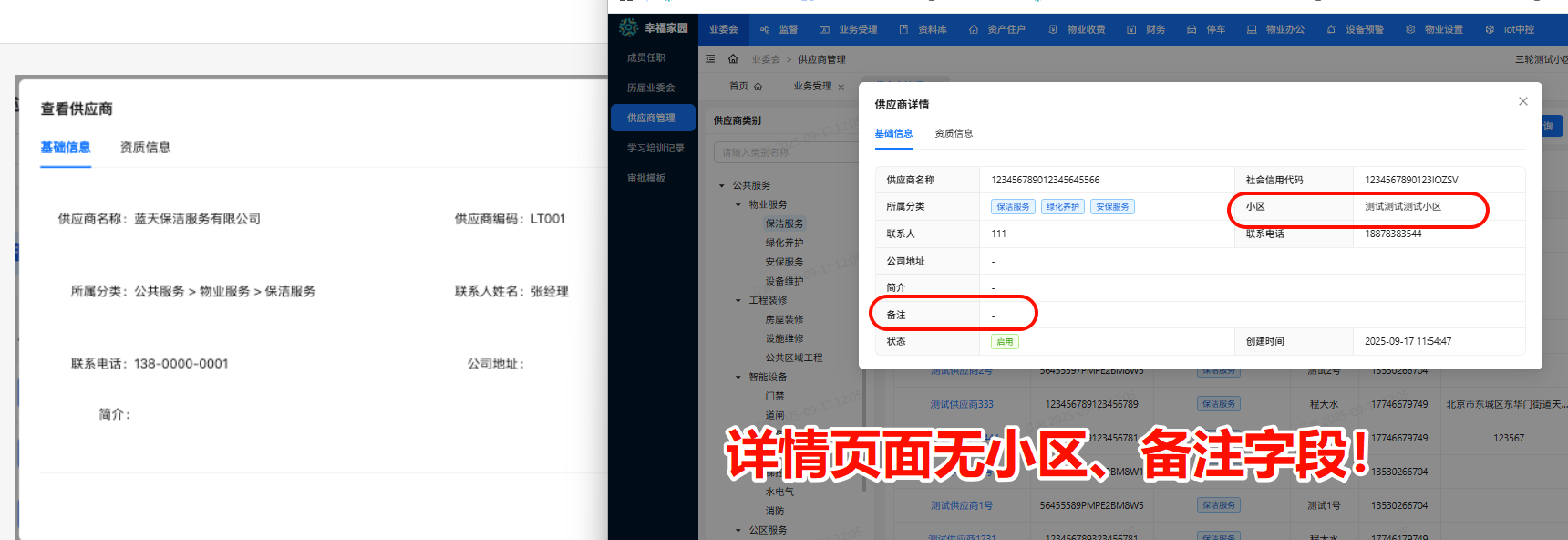Open supplier link 测试供应商333
The height and width of the screenshot is (540, 1568).
[962, 404]
